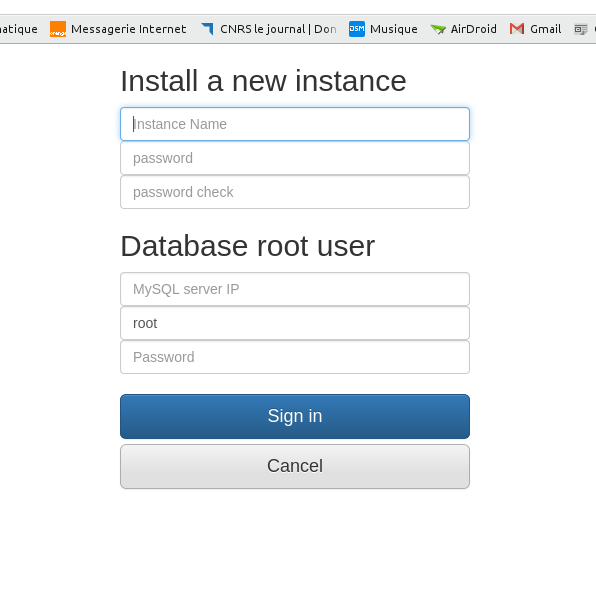Select the root username field
The width and height of the screenshot is (596, 594).
pos(295,323)
